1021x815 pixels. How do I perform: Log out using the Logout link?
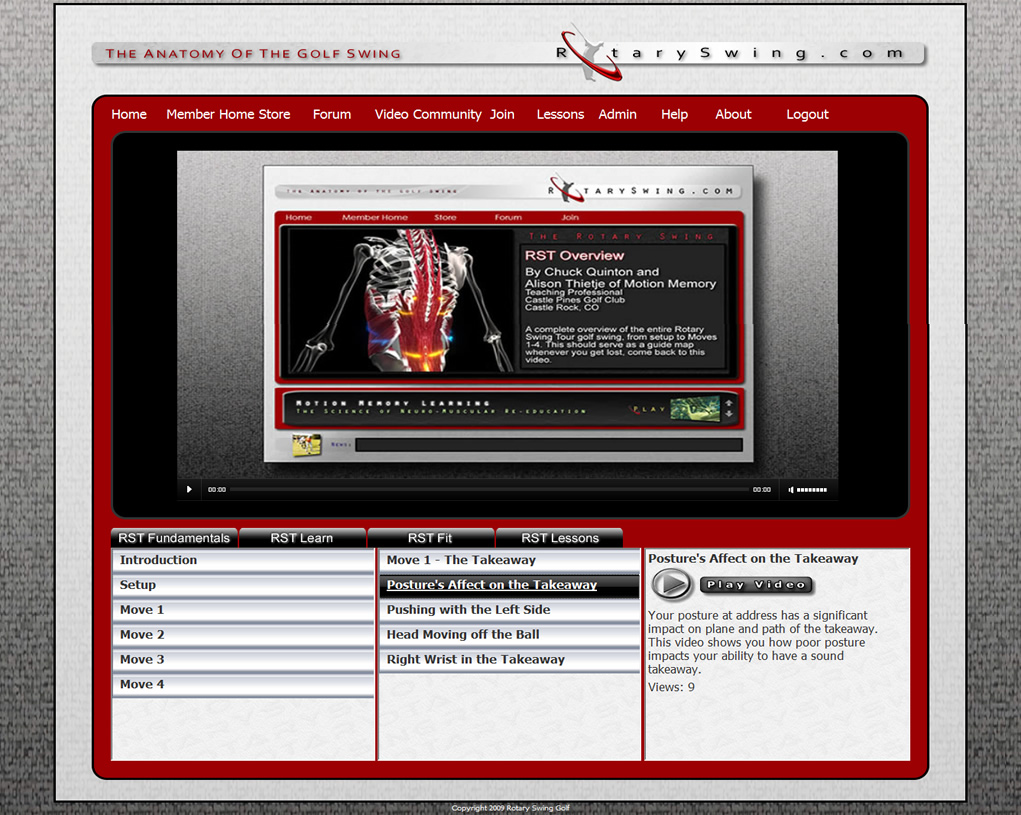click(x=807, y=115)
